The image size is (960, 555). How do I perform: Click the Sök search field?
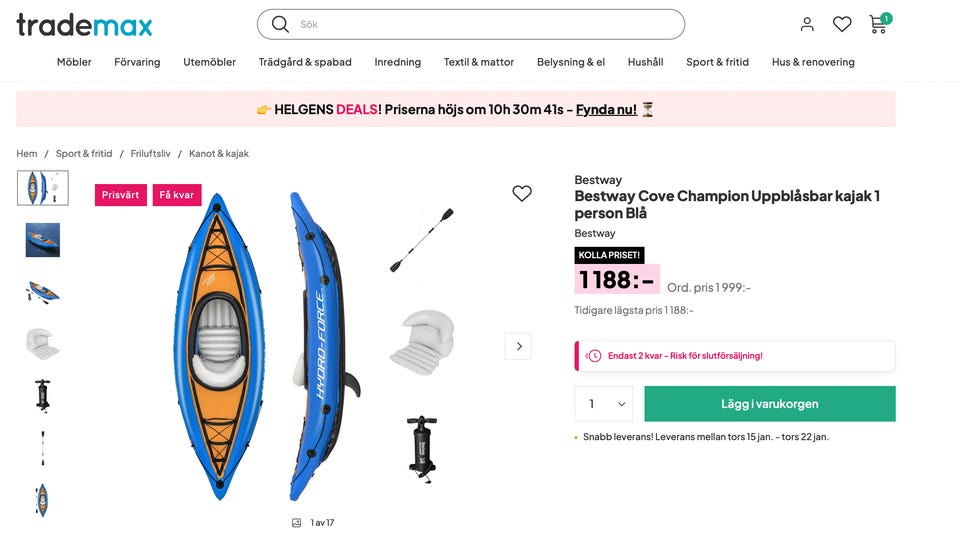coord(480,24)
